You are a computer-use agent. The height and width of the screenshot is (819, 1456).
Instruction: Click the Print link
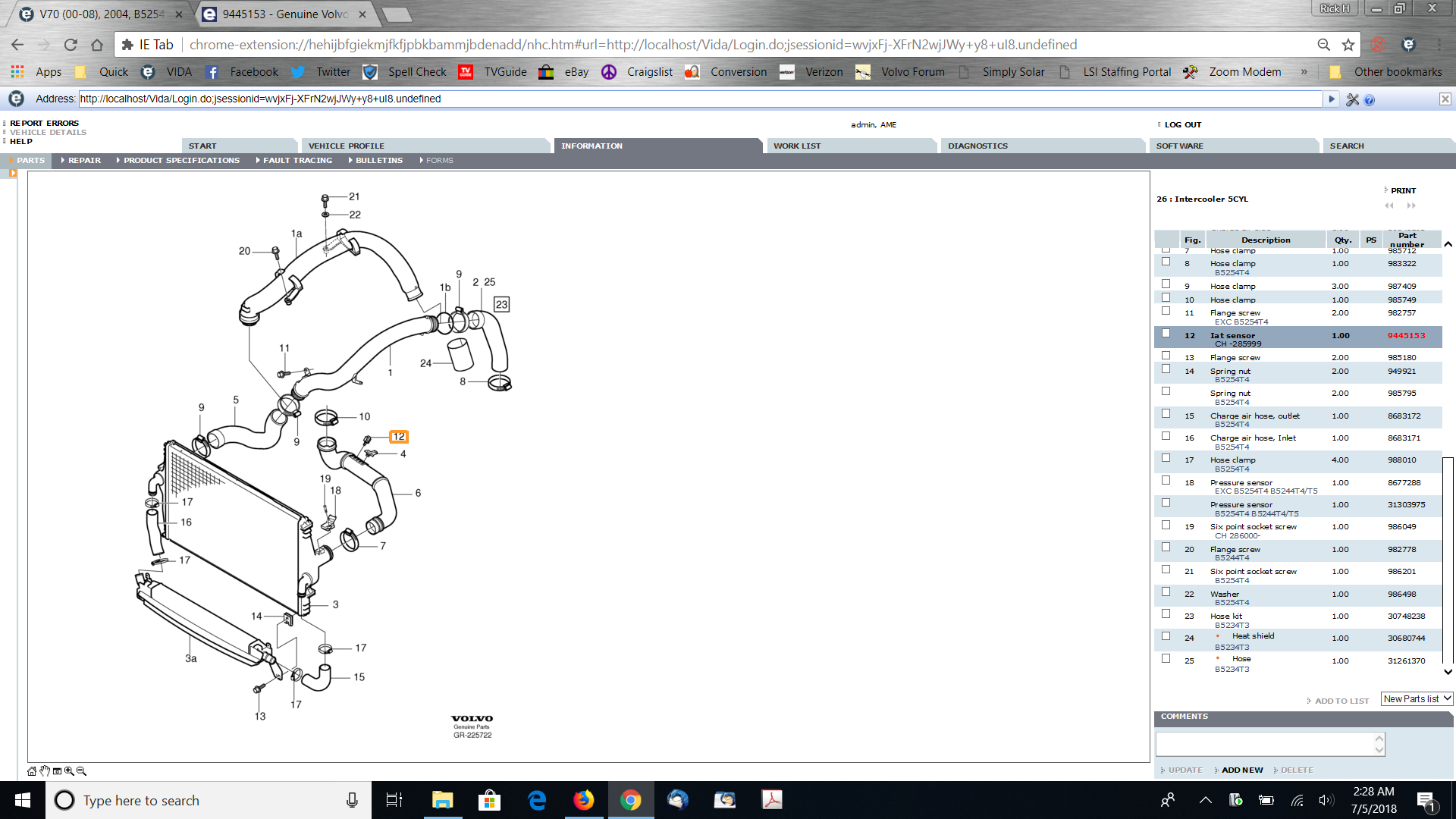tap(1403, 190)
